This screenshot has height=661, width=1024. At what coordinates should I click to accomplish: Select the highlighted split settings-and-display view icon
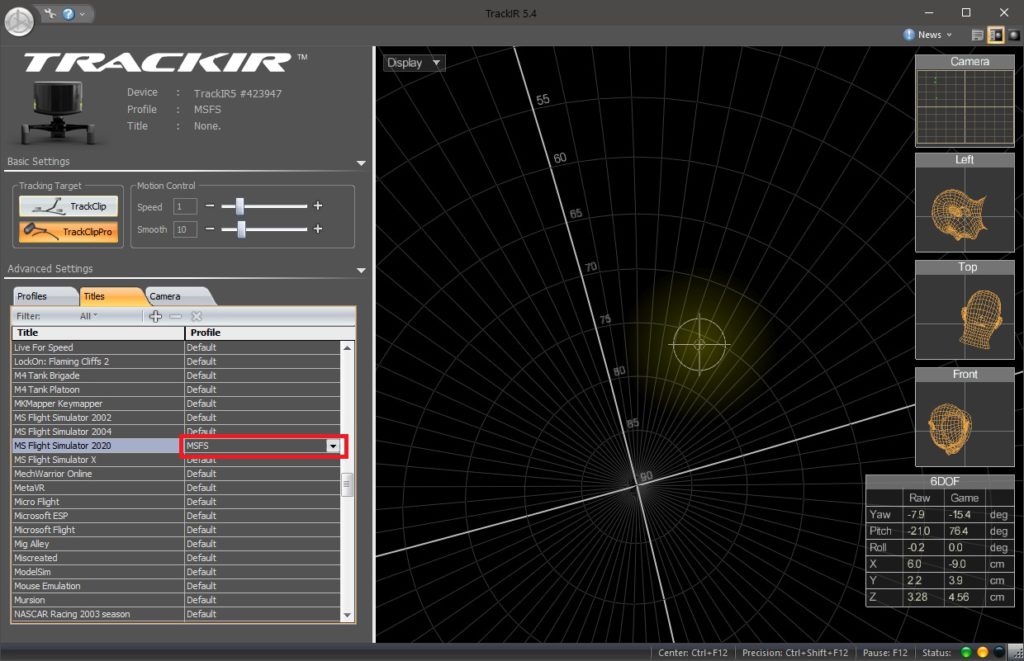(996, 35)
